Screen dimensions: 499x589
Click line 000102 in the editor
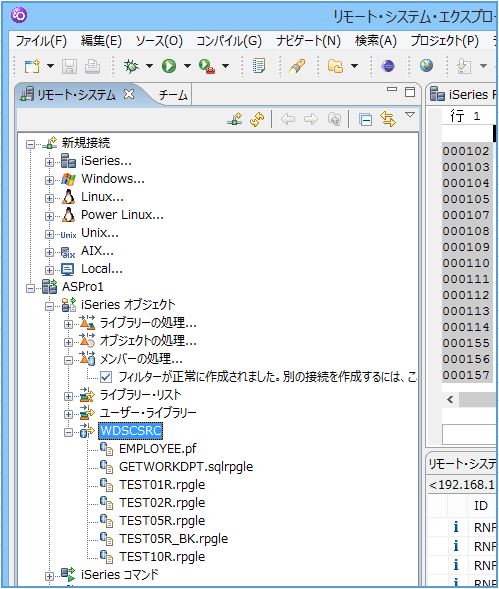[x=467, y=151]
